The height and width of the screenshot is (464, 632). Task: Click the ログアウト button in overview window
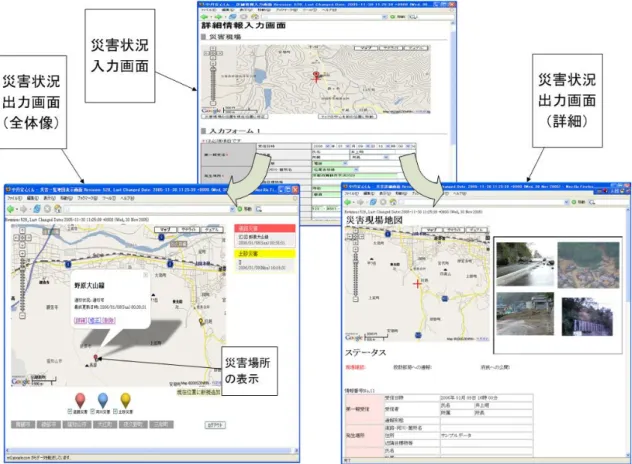tap(215, 425)
